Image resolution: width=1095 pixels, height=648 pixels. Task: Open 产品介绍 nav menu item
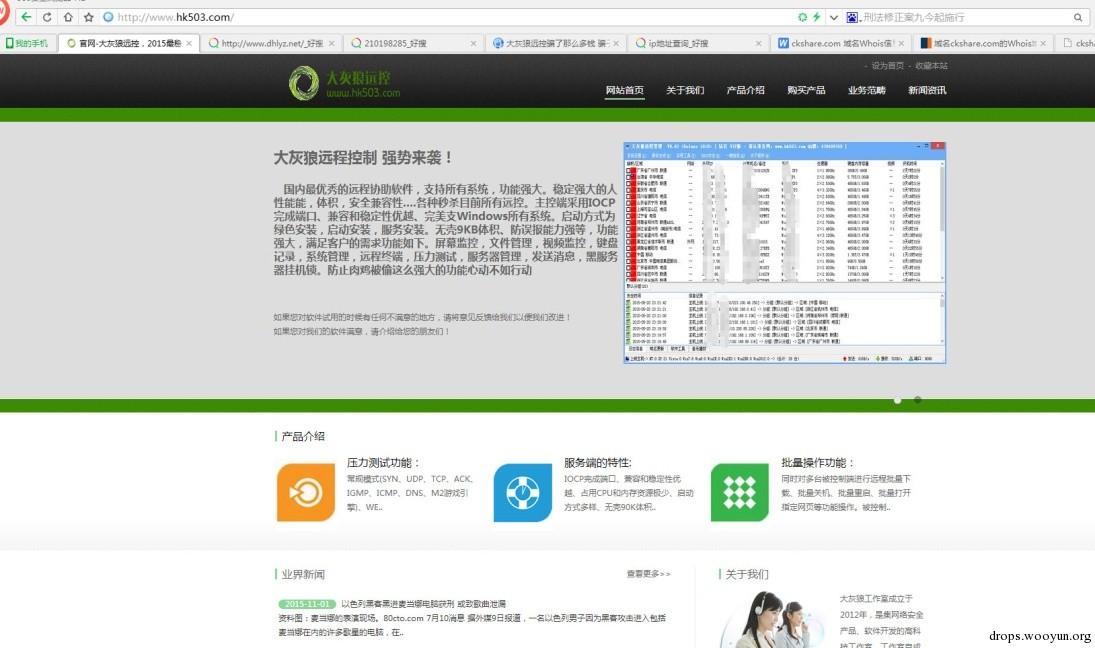[745, 90]
